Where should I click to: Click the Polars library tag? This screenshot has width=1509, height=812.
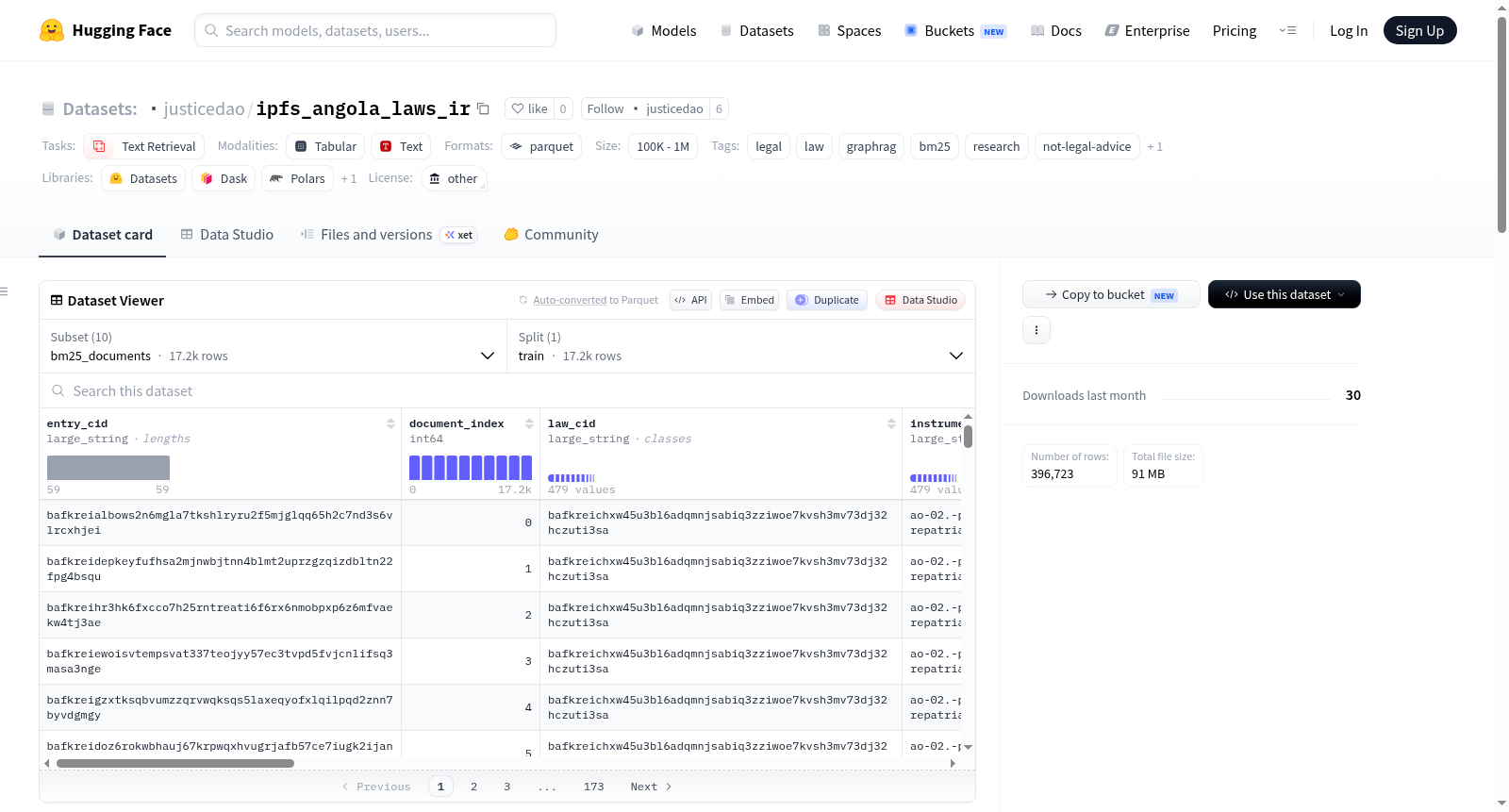[x=297, y=178]
